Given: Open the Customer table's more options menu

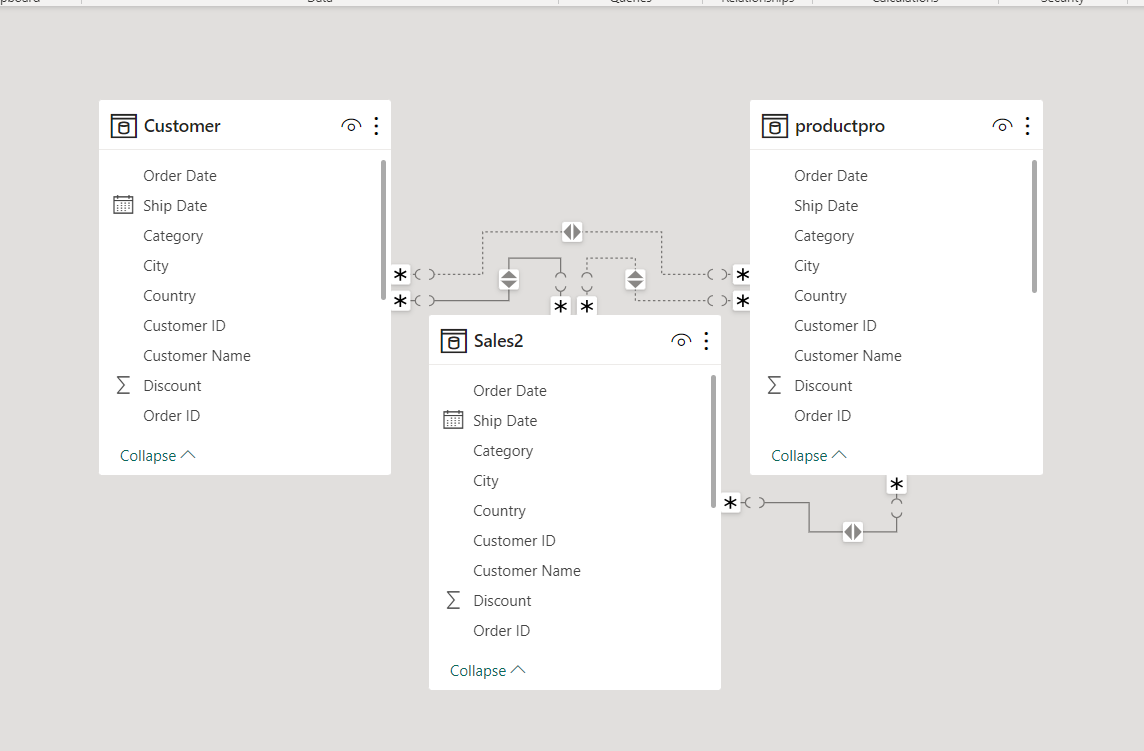Looking at the screenshot, I should pos(376,125).
